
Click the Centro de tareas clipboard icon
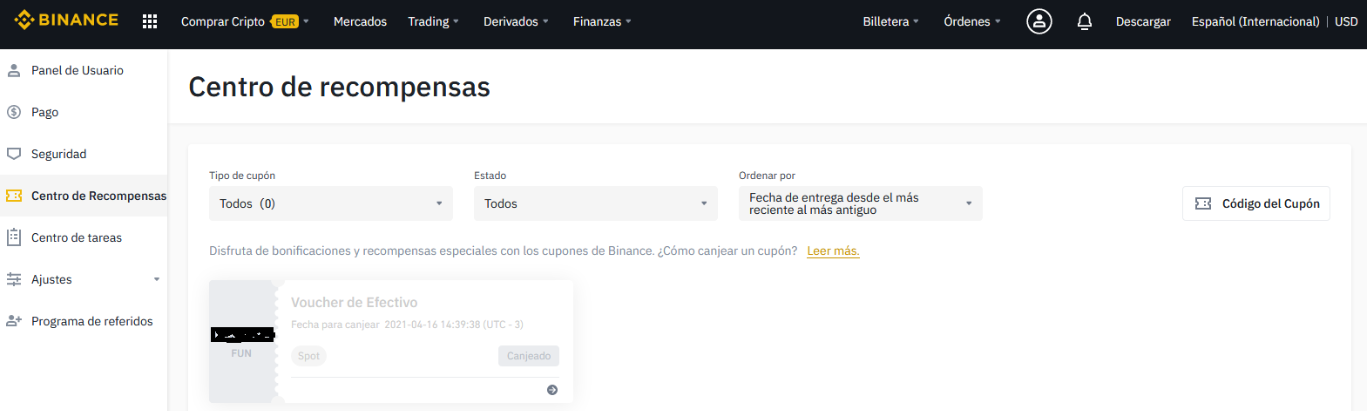click(x=14, y=237)
